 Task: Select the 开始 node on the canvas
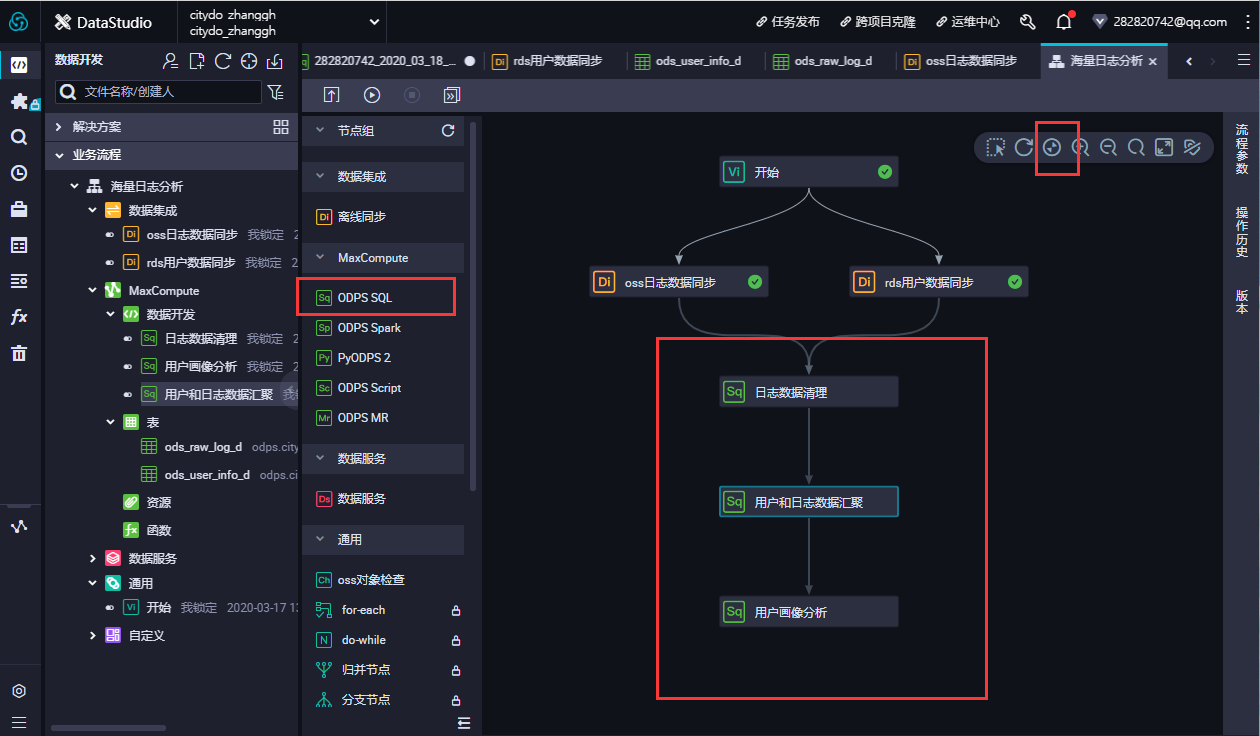tap(809, 172)
